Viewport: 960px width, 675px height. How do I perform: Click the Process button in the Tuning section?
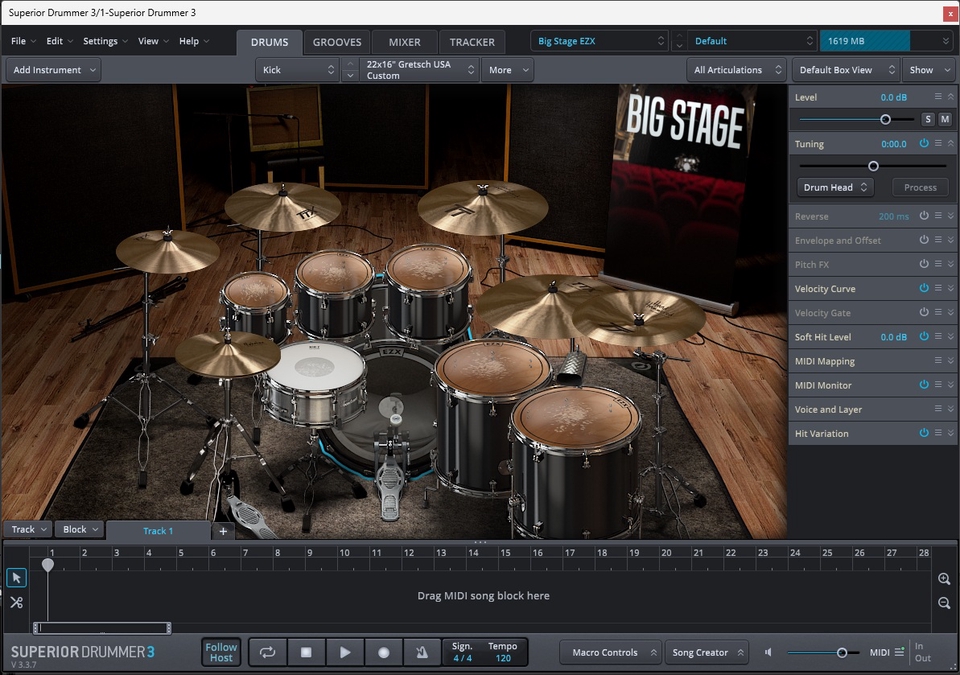(919, 187)
